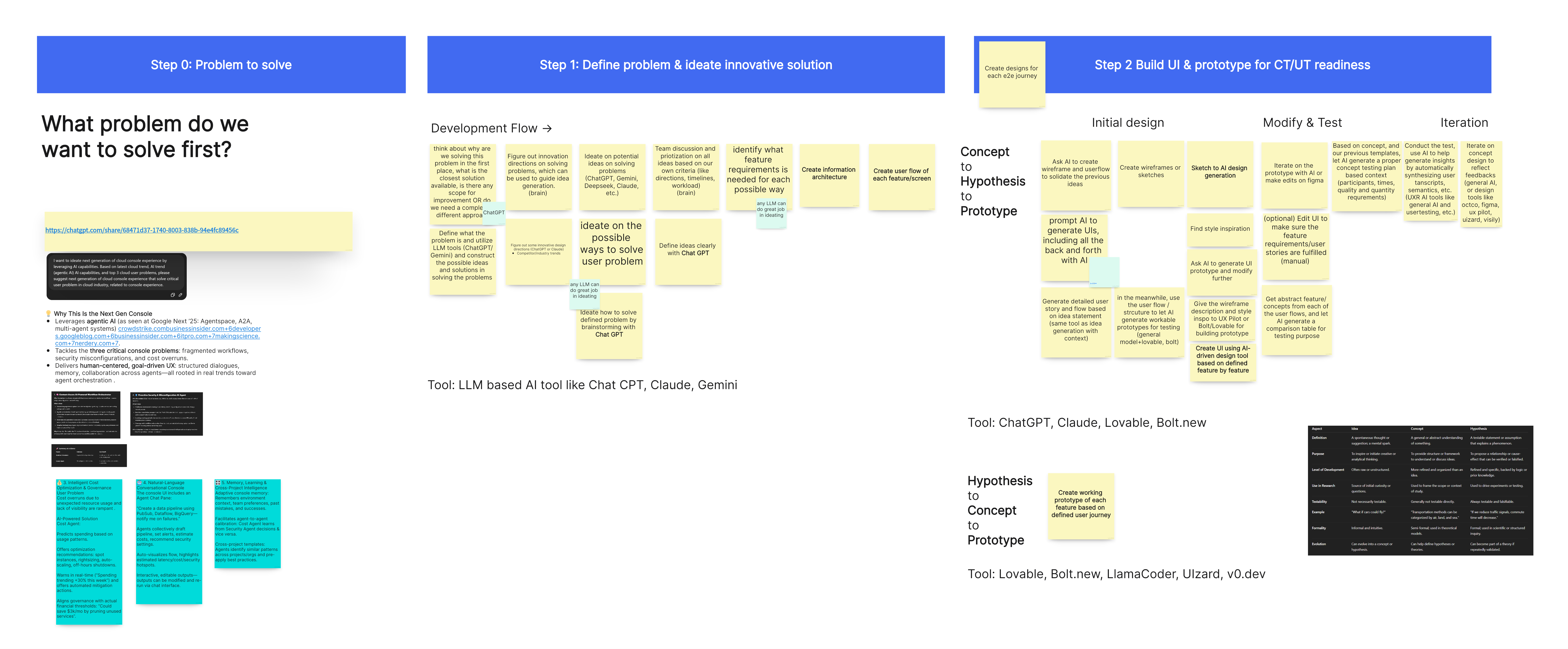Click the Proactive Security Agent screenshot
Image resolution: width=1568 pixels, height=649 pixels.
[166, 414]
